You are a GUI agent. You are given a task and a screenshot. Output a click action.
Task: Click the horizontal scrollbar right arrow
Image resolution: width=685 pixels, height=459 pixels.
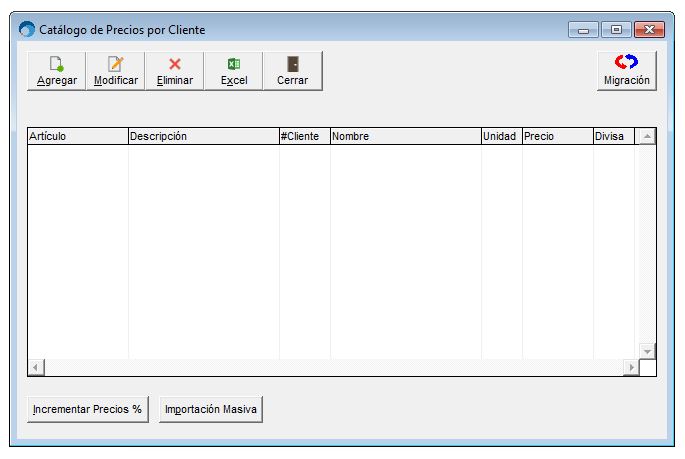[631, 367]
